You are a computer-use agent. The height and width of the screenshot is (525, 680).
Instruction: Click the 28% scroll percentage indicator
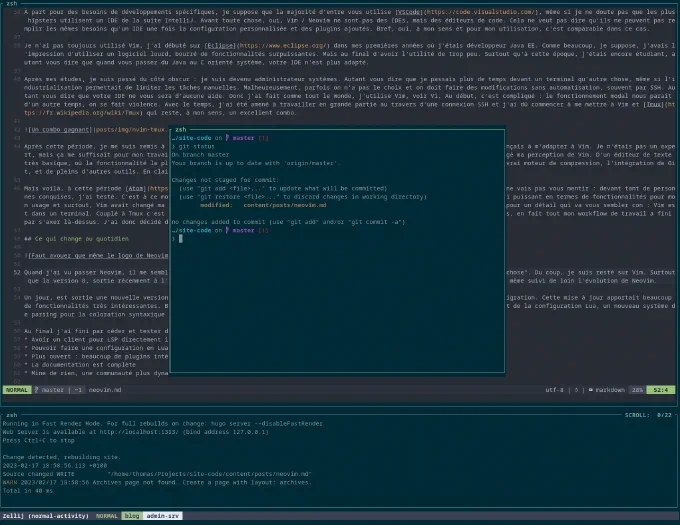(637, 390)
